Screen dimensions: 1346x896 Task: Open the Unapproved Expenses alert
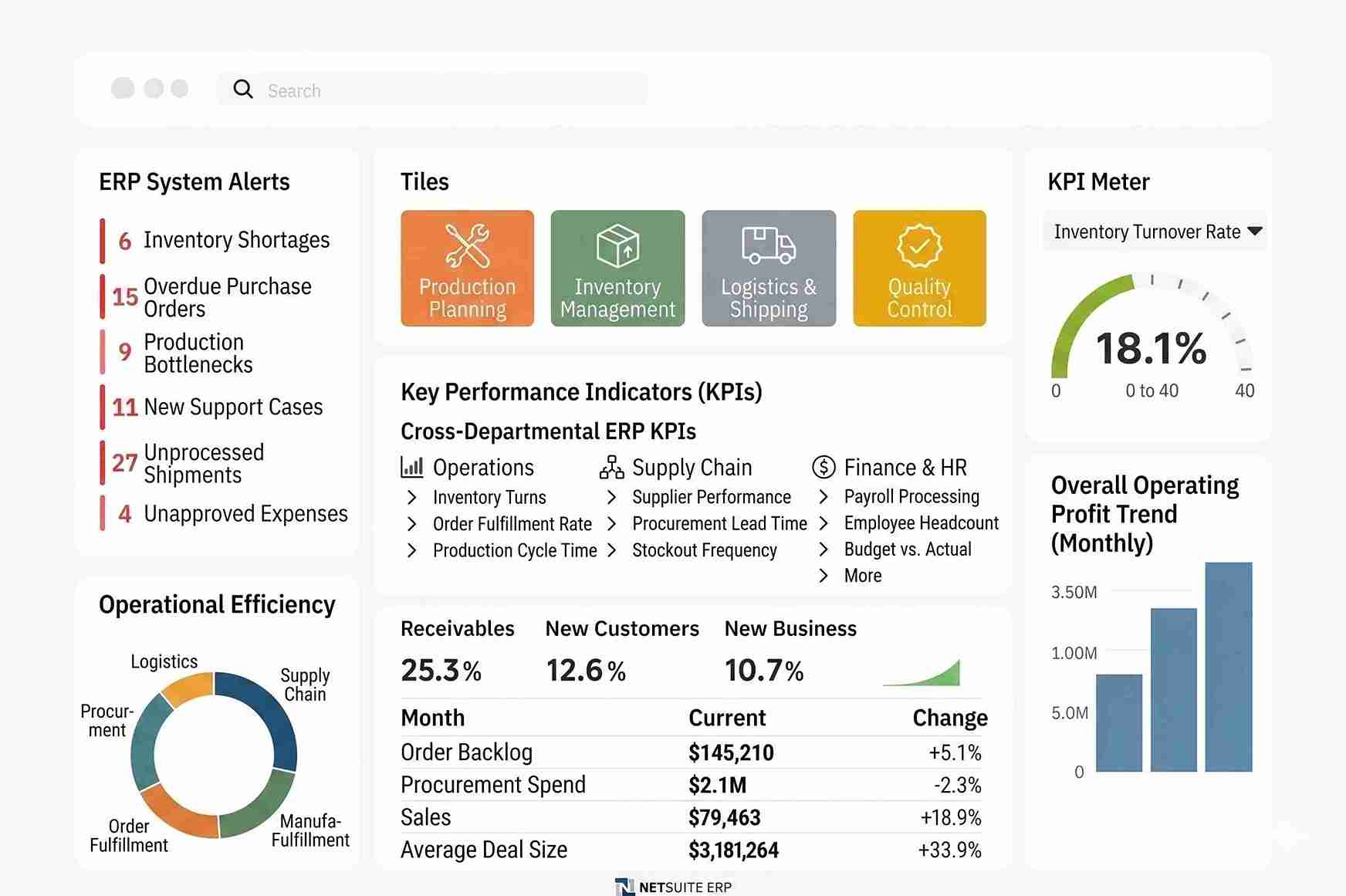[225, 513]
